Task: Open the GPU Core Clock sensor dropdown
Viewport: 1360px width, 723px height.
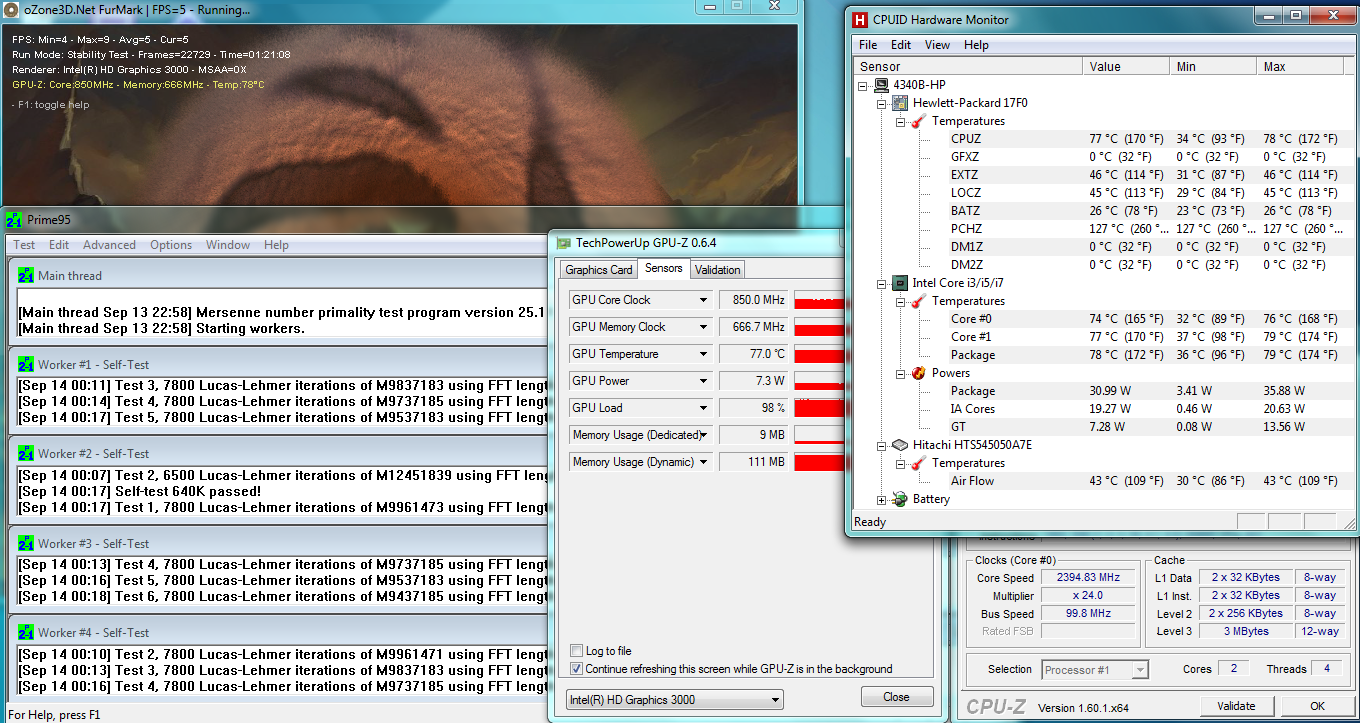Action: click(x=704, y=300)
